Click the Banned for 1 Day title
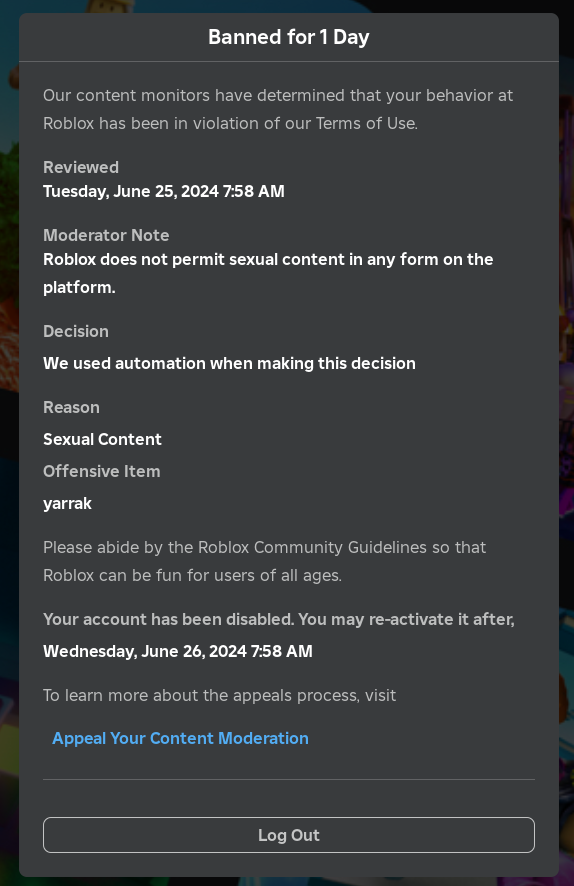Screen dimensions: 574x886 click(x=289, y=37)
